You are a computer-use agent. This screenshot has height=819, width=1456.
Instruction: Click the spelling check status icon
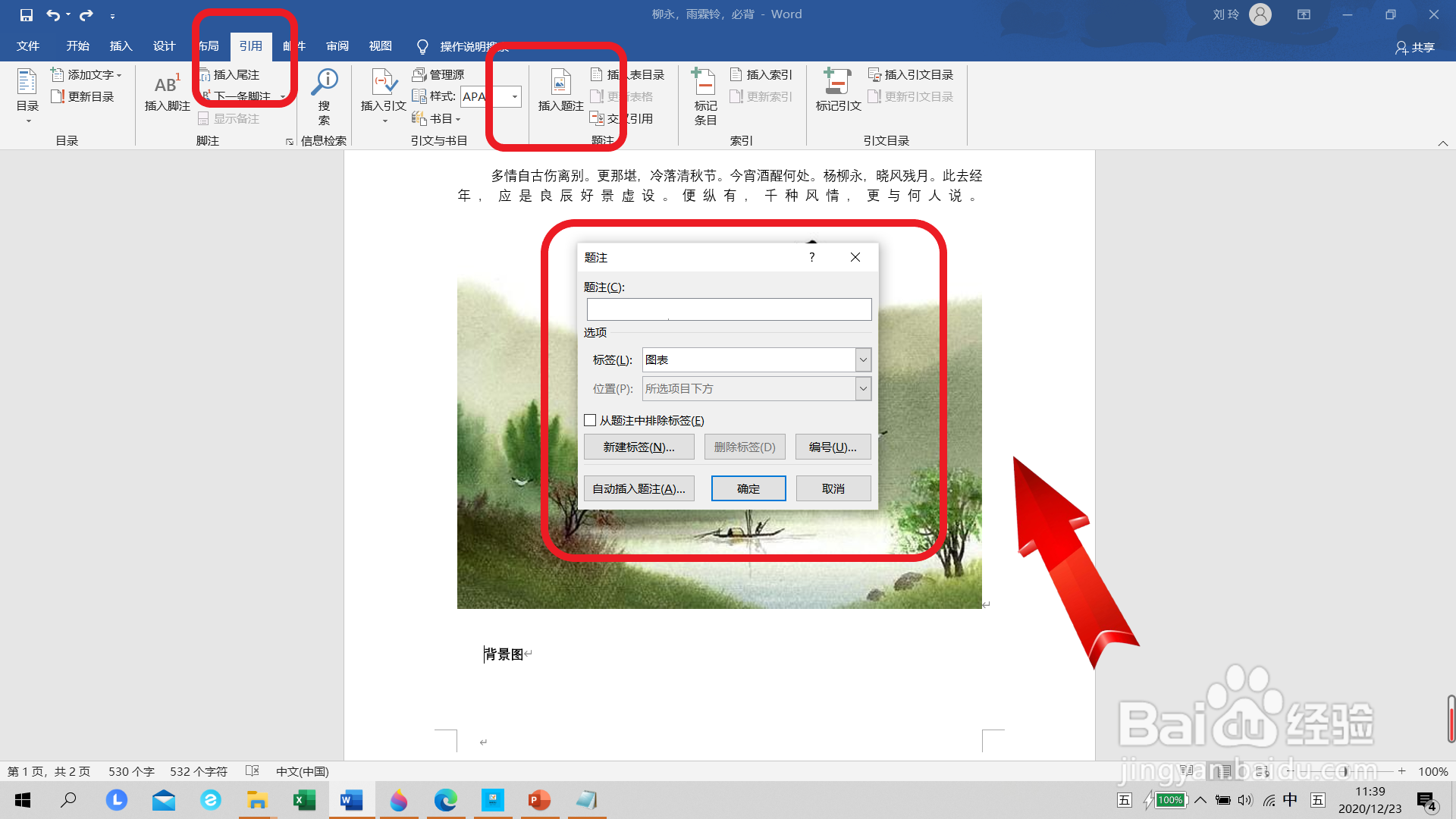pyautogui.click(x=253, y=771)
